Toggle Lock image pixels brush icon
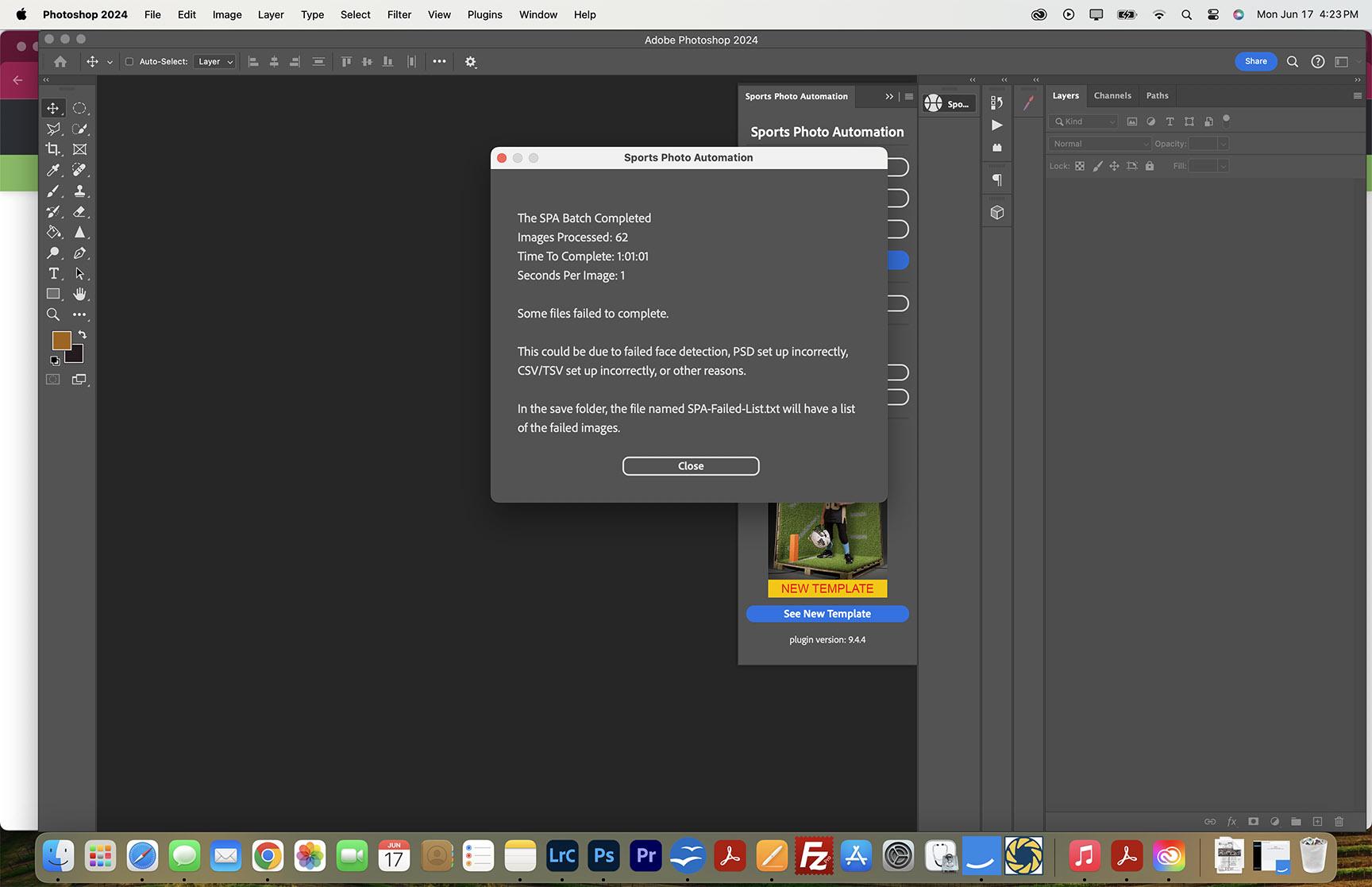The height and width of the screenshot is (887, 1372). coord(1097,166)
